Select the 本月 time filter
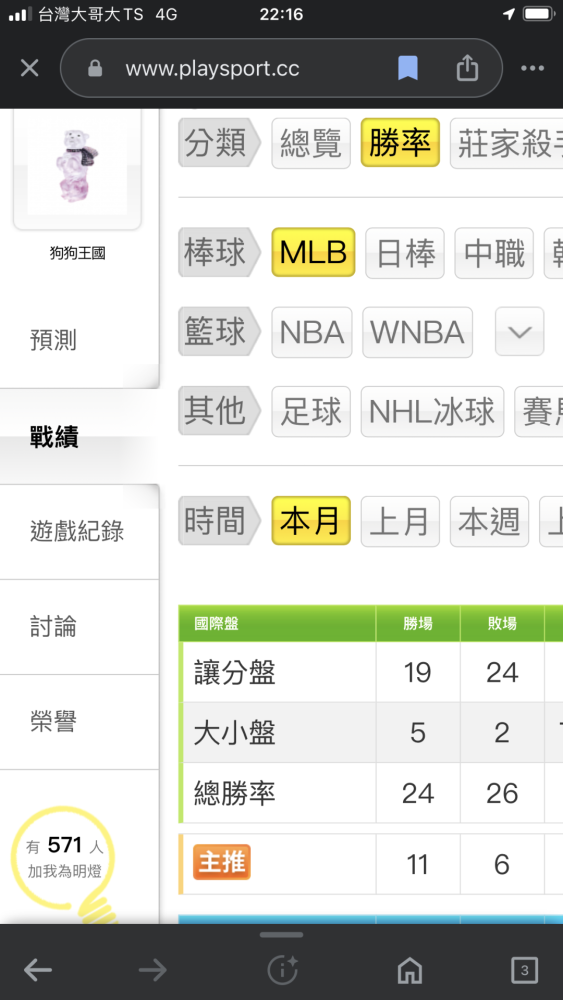This screenshot has width=563, height=1000. pyautogui.click(x=311, y=521)
